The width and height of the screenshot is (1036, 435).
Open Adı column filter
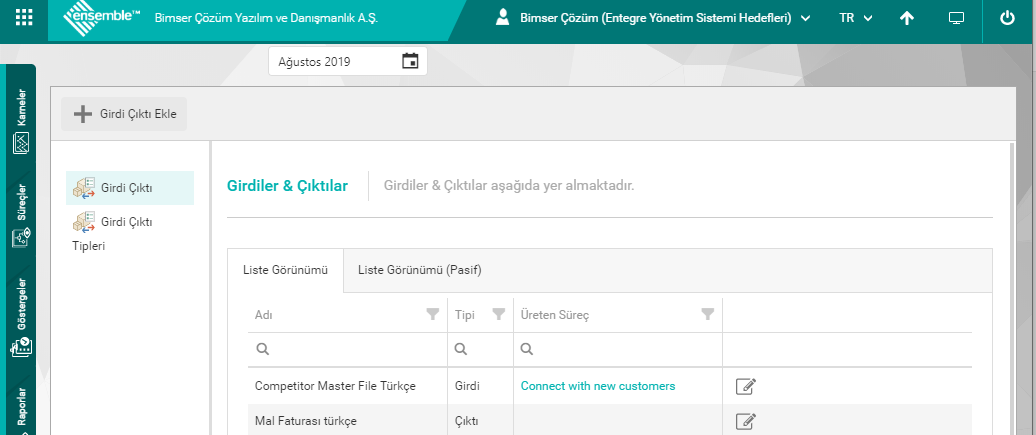click(x=432, y=314)
